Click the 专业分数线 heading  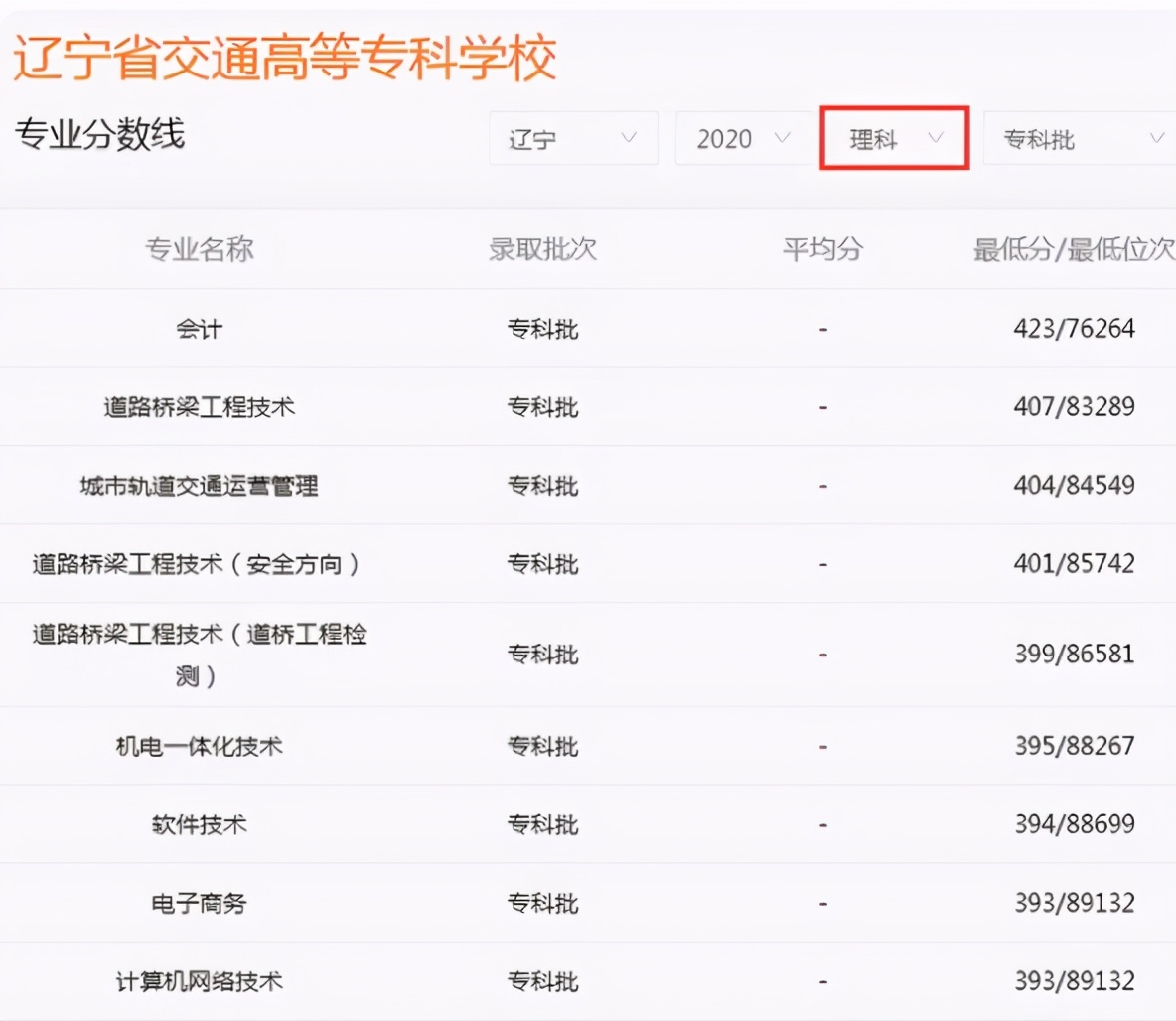click(x=99, y=137)
